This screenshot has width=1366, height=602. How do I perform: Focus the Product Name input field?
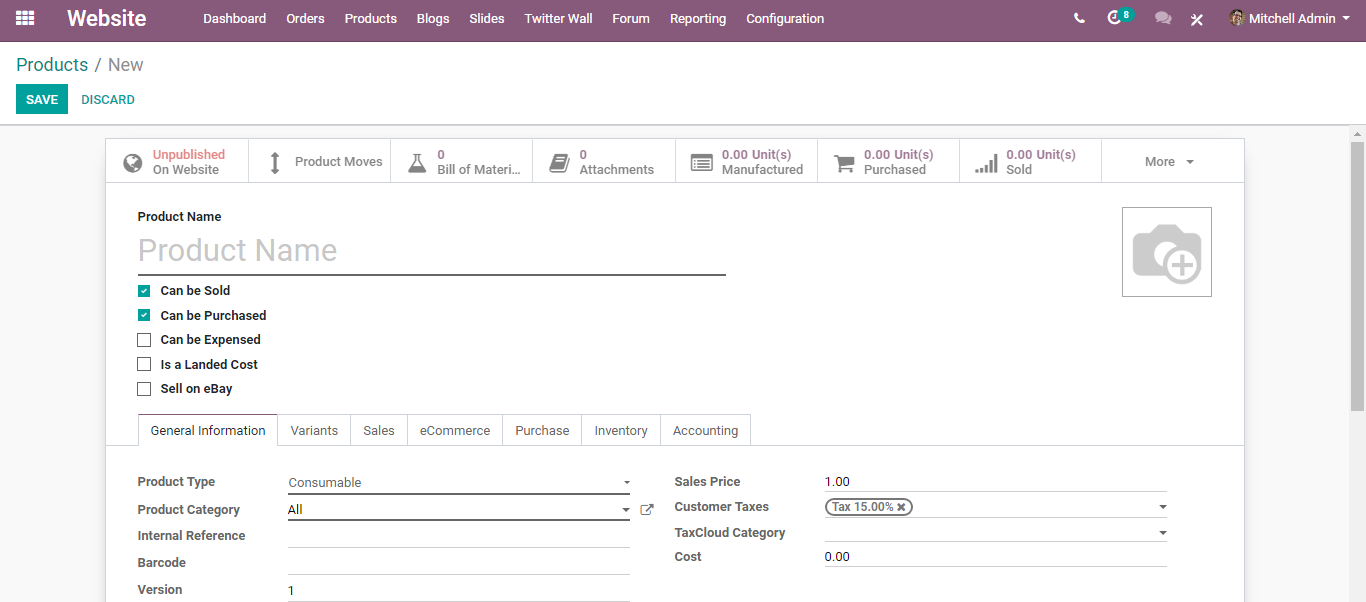431,251
